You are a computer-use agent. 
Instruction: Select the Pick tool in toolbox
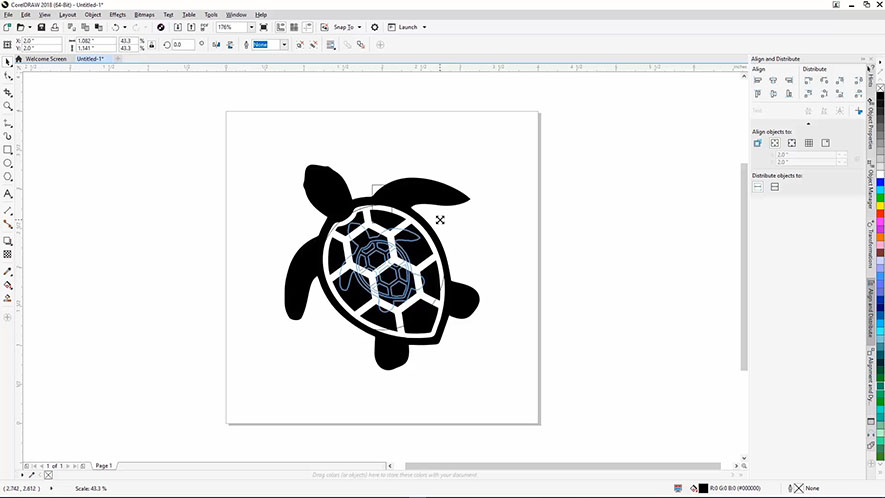(x=8, y=62)
